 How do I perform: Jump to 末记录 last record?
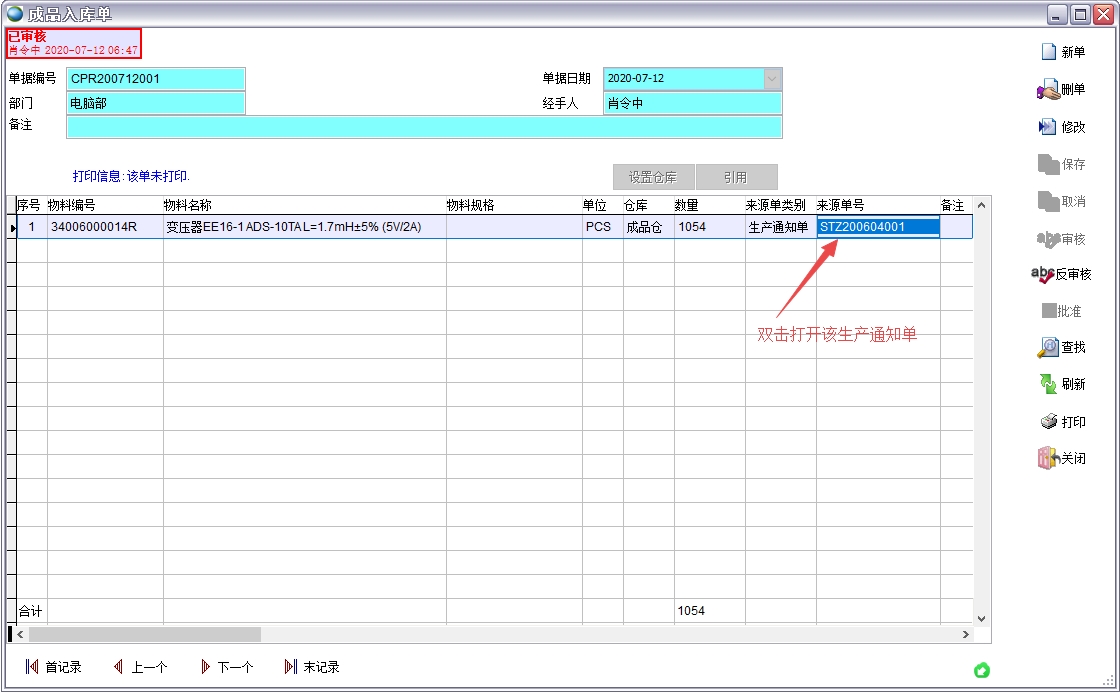click(x=291, y=667)
